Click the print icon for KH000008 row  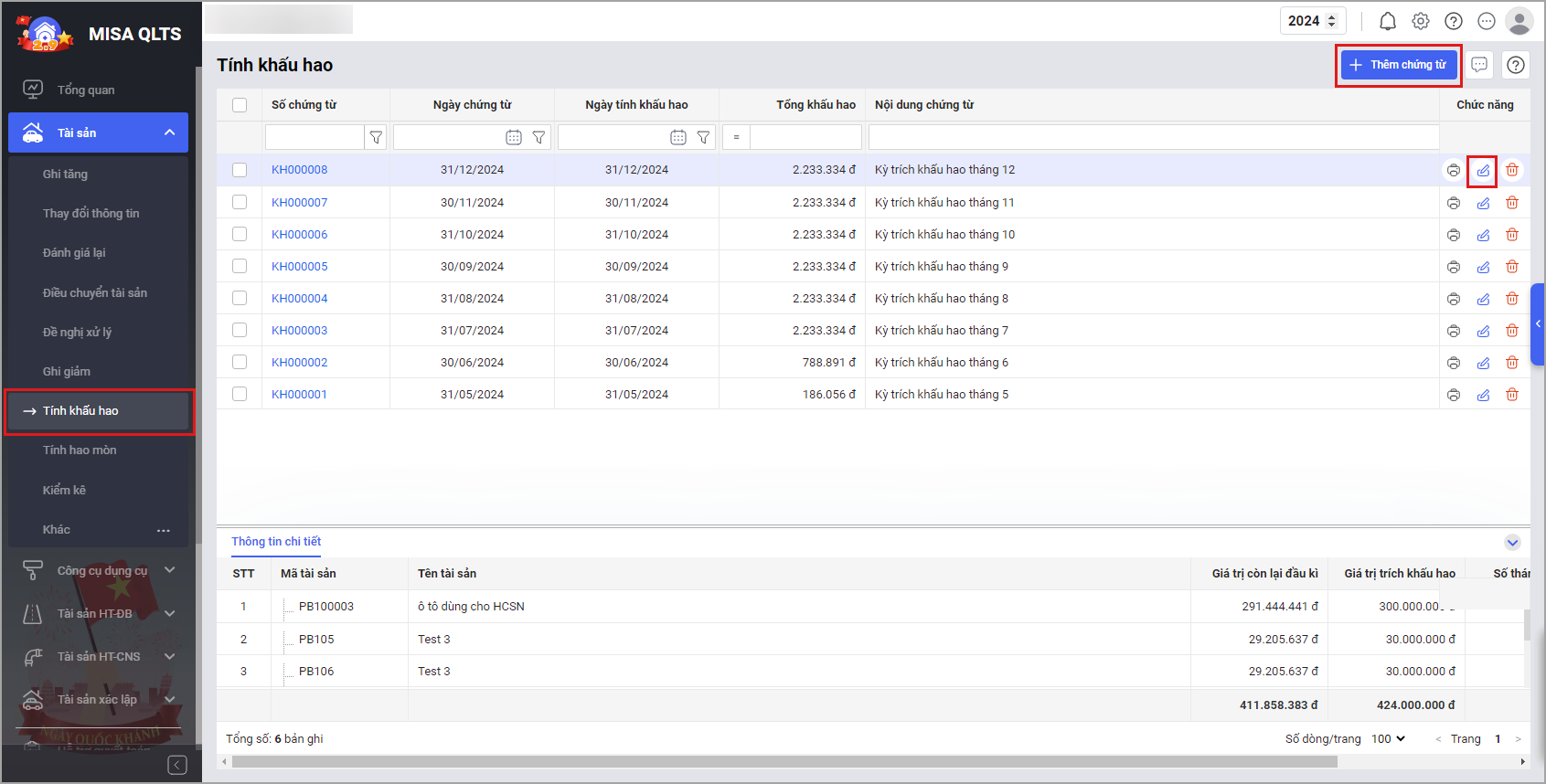click(x=1453, y=170)
